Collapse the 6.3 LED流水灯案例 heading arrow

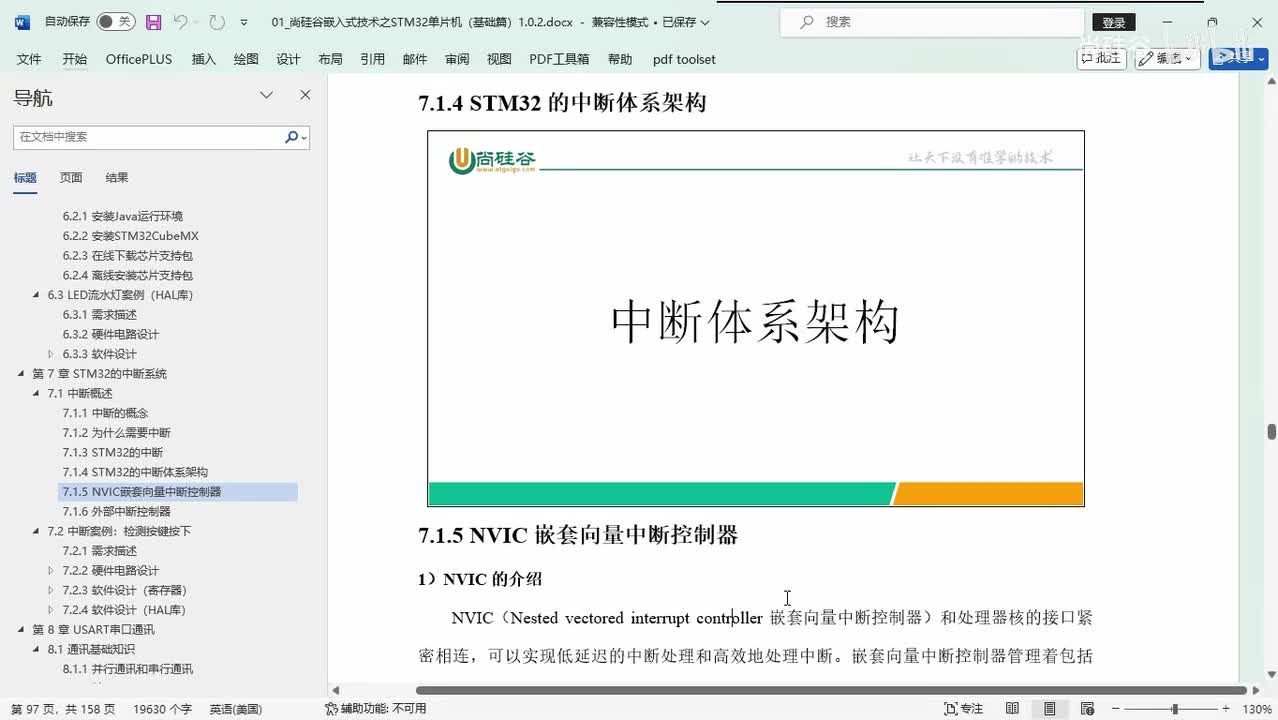tap(37, 295)
